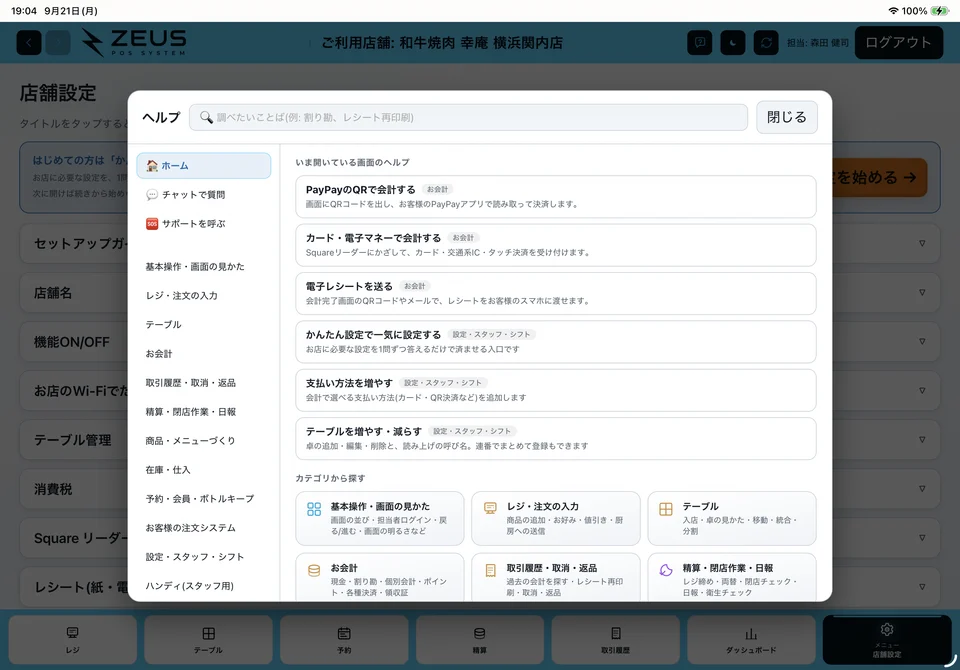
Task: Open かんたん設定で一気に設定する help article
Action: point(556,342)
